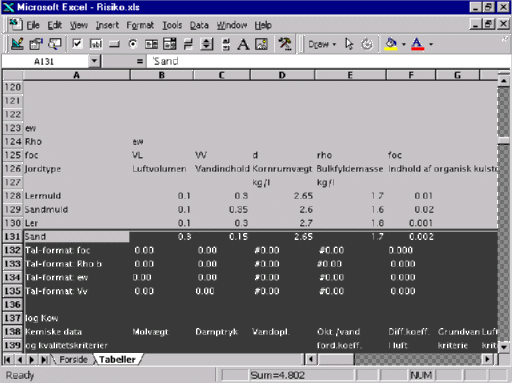
Task: Select the Image control tool
Action: [x=261, y=44]
